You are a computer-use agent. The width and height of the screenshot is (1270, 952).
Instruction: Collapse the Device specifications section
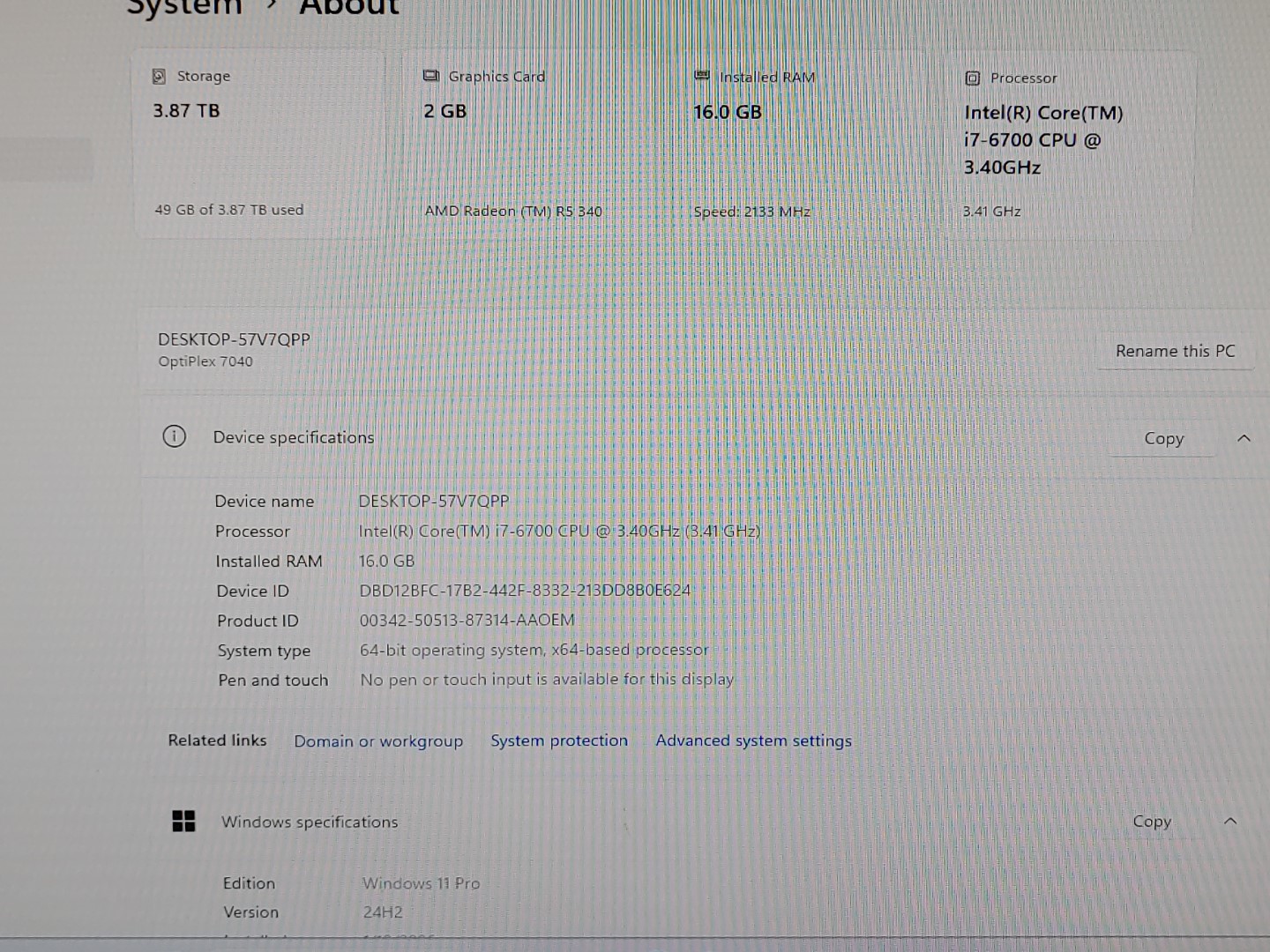[x=1244, y=438]
